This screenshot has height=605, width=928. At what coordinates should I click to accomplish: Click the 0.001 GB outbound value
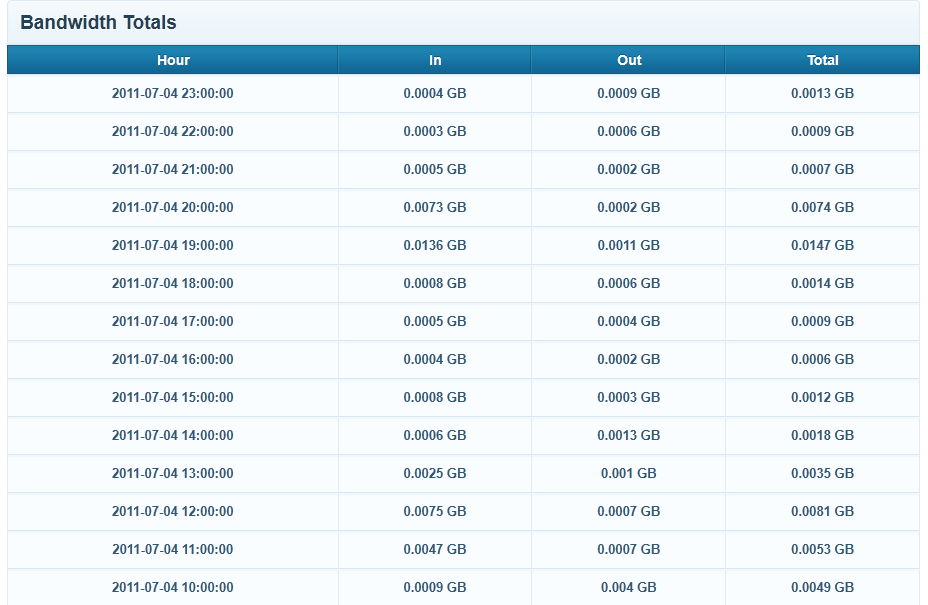pyautogui.click(x=629, y=473)
